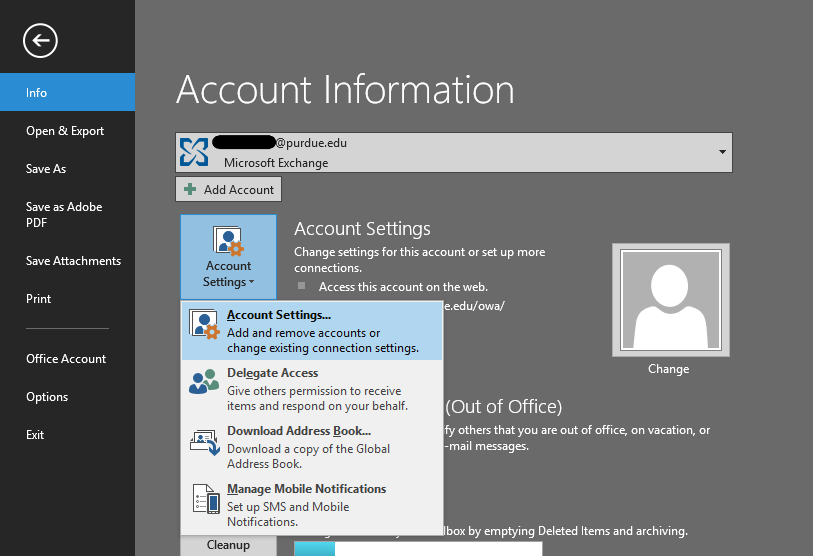Click the Download Address Book icon
The height and width of the screenshot is (556, 813).
point(204,440)
